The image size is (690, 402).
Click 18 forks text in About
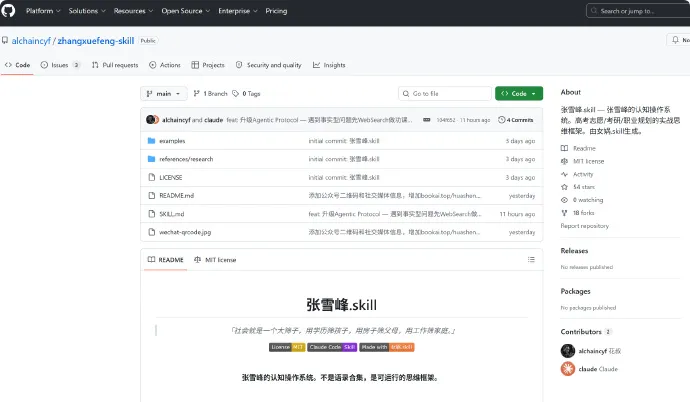click(584, 213)
